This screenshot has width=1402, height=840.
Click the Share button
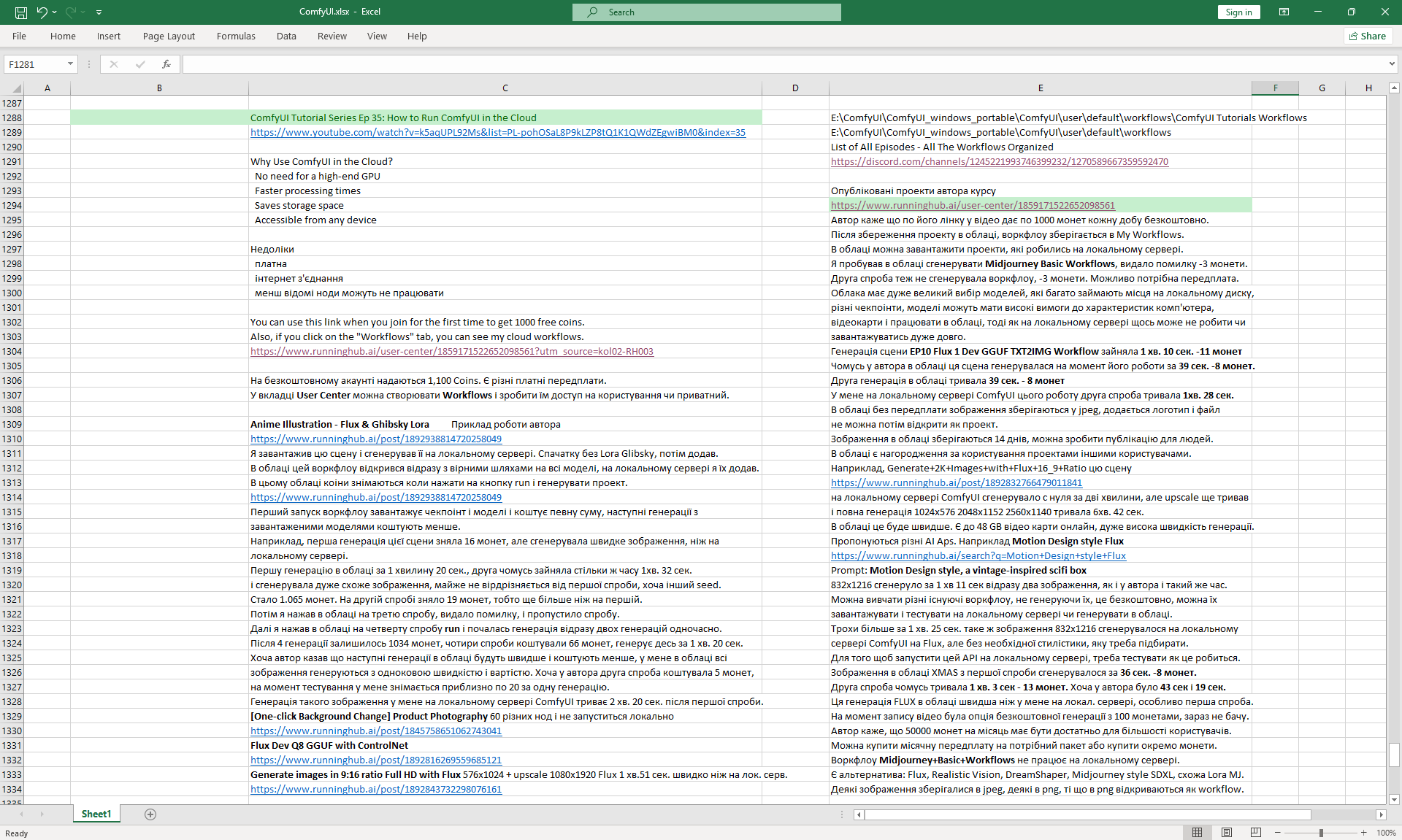[1368, 36]
